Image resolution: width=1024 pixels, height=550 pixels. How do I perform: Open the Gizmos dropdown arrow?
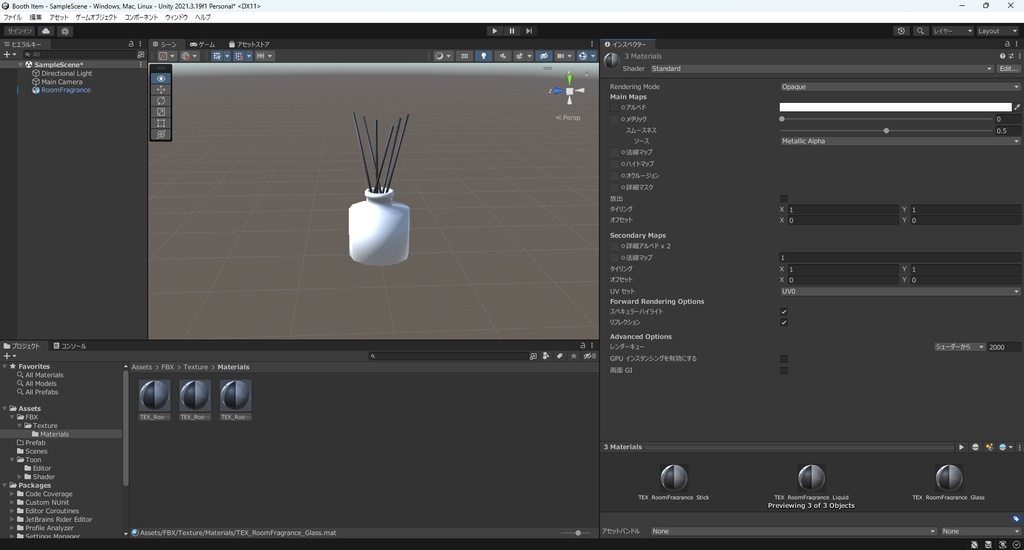593,56
